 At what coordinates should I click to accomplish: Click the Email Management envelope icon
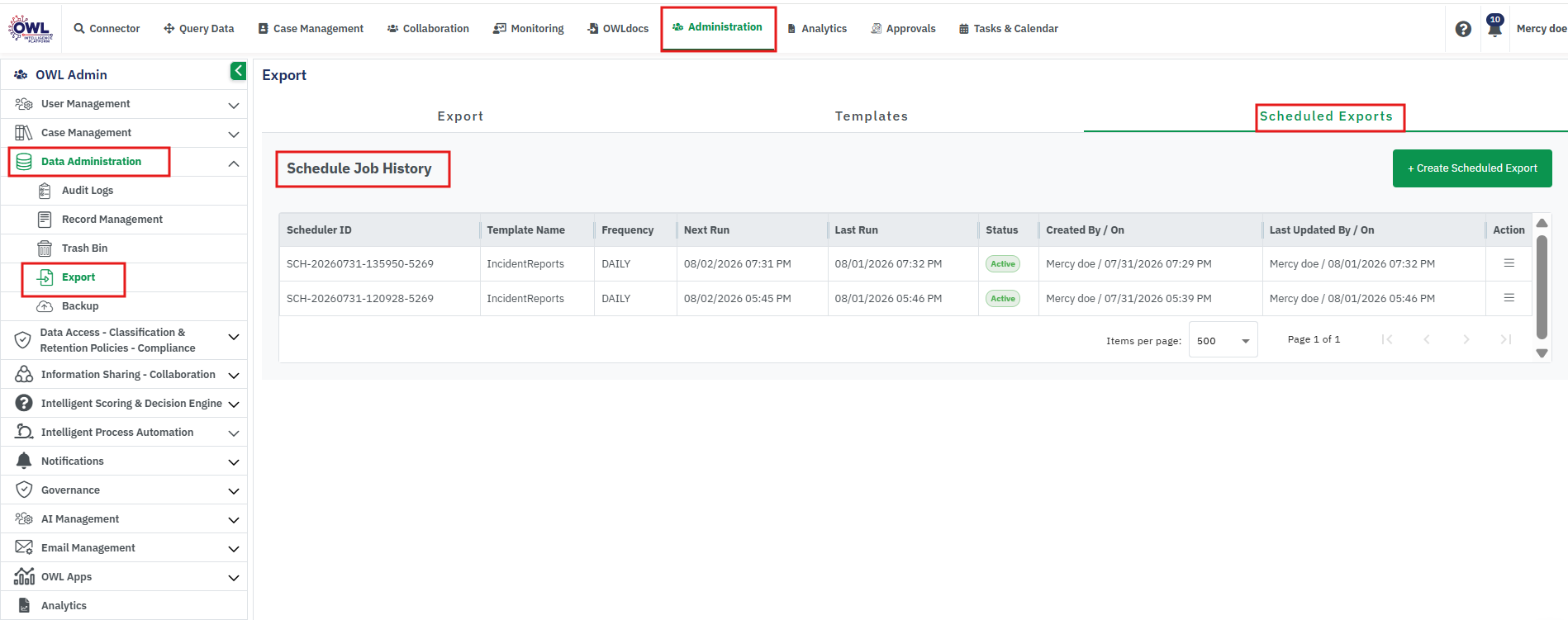tap(24, 548)
